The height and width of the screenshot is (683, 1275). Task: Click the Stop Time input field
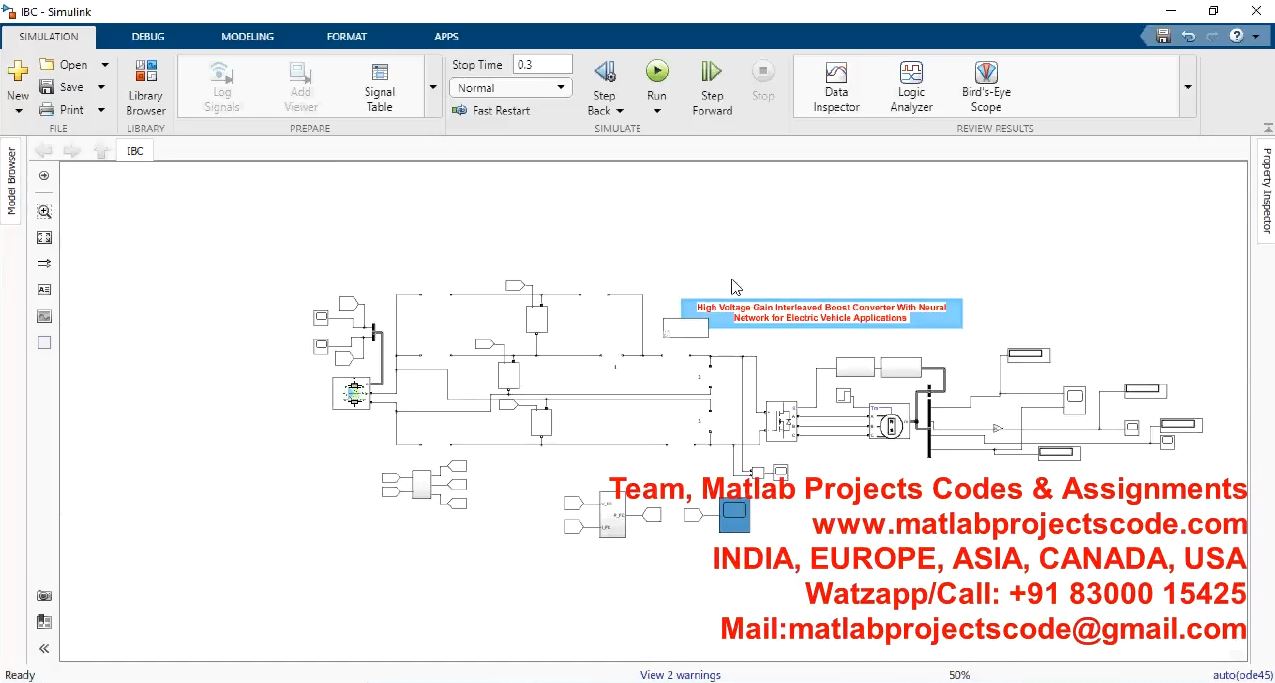pos(543,65)
